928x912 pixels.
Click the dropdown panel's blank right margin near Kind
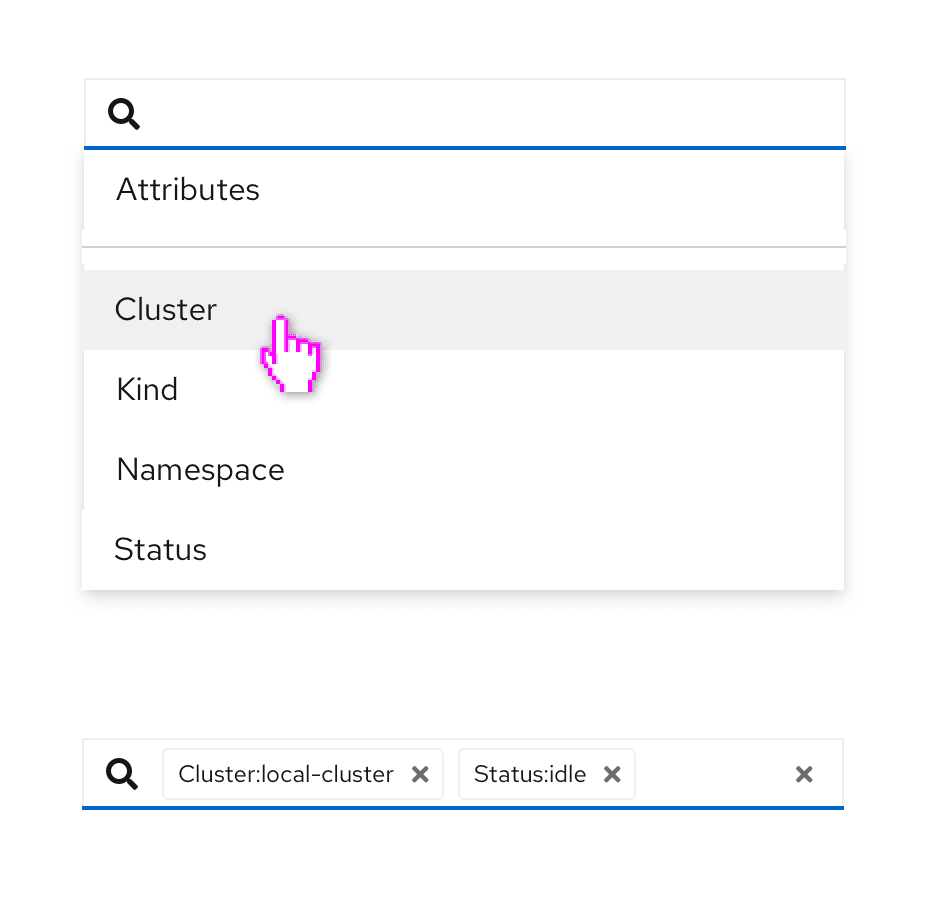tap(780, 389)
